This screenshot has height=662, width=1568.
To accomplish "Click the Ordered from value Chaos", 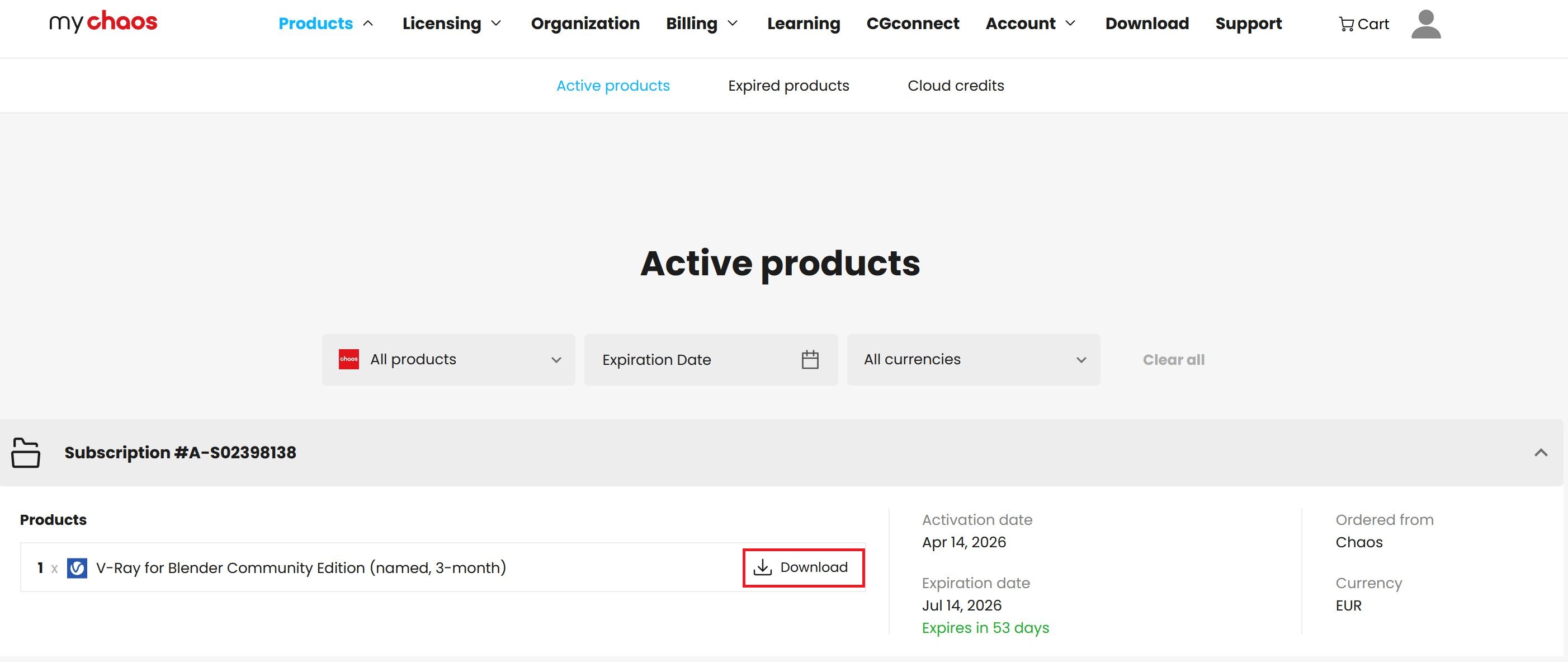I will [1359, 542].
